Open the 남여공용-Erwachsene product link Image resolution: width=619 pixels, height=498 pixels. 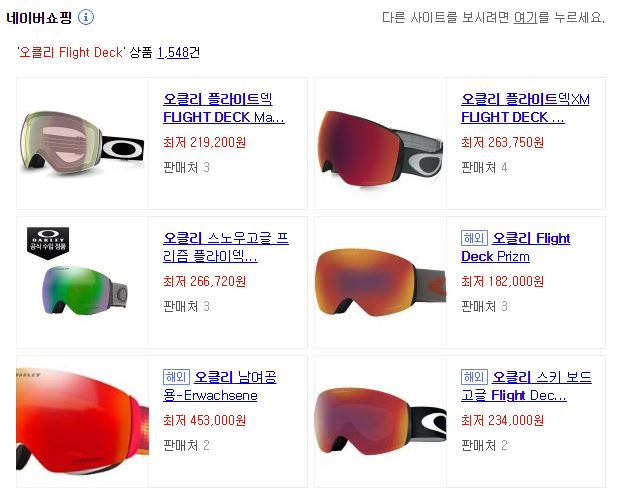point(220,386)
